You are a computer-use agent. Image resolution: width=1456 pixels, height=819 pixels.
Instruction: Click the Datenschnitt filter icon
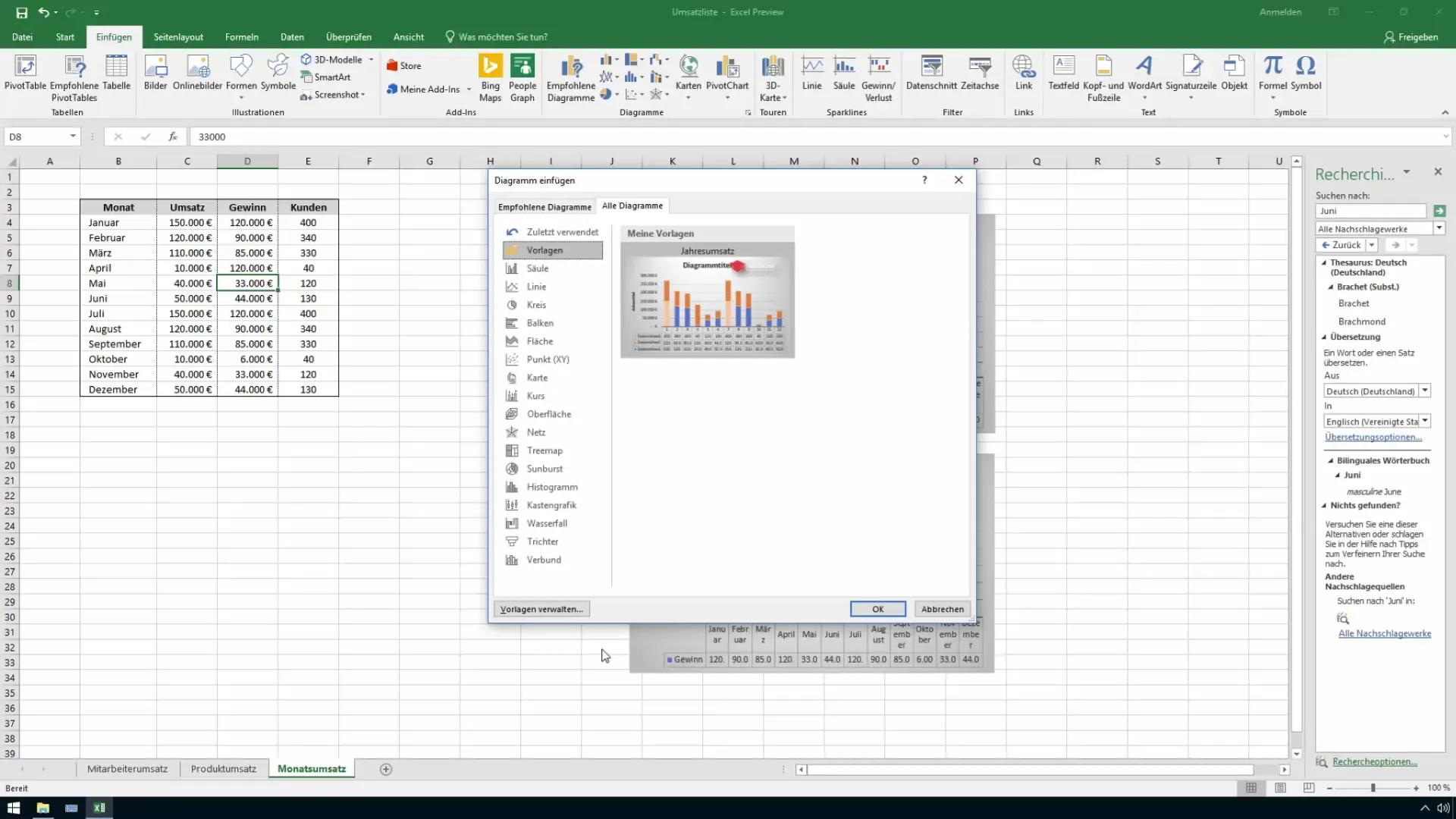point(931,73)
